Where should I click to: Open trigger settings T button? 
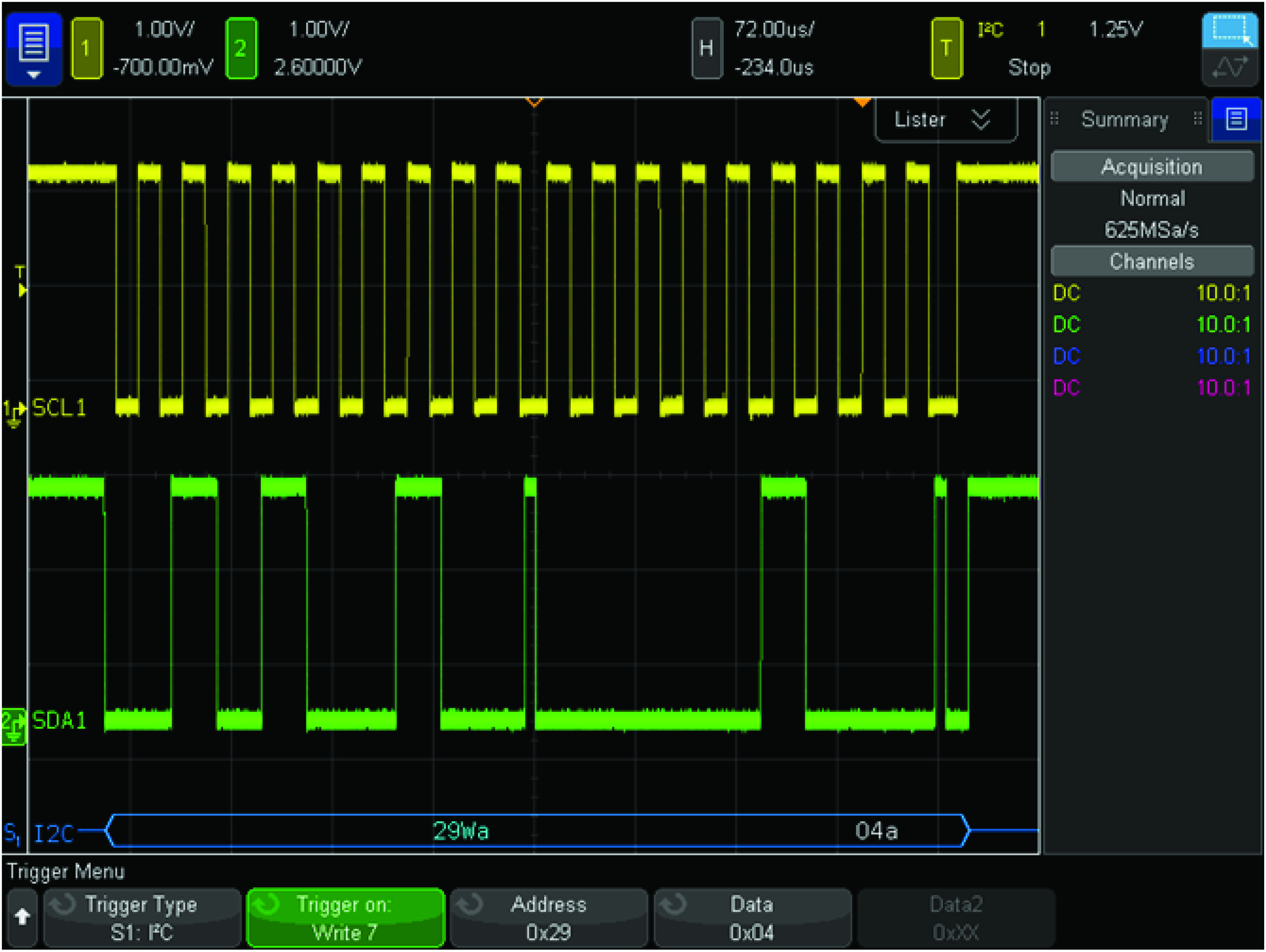click(x=946, y=48)
